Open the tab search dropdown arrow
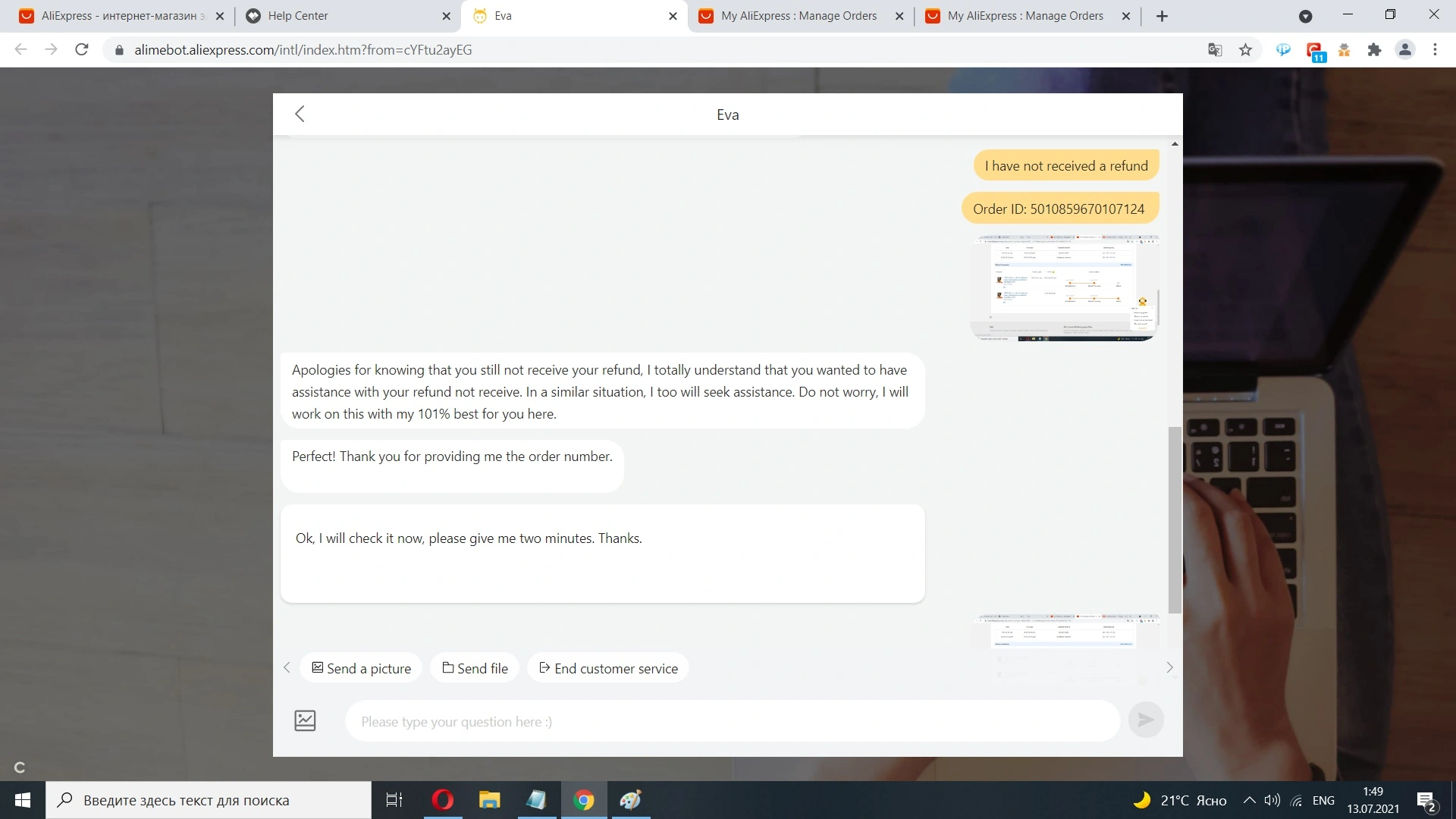This screenshot has width=1456, height=819. coord(1305,16)
